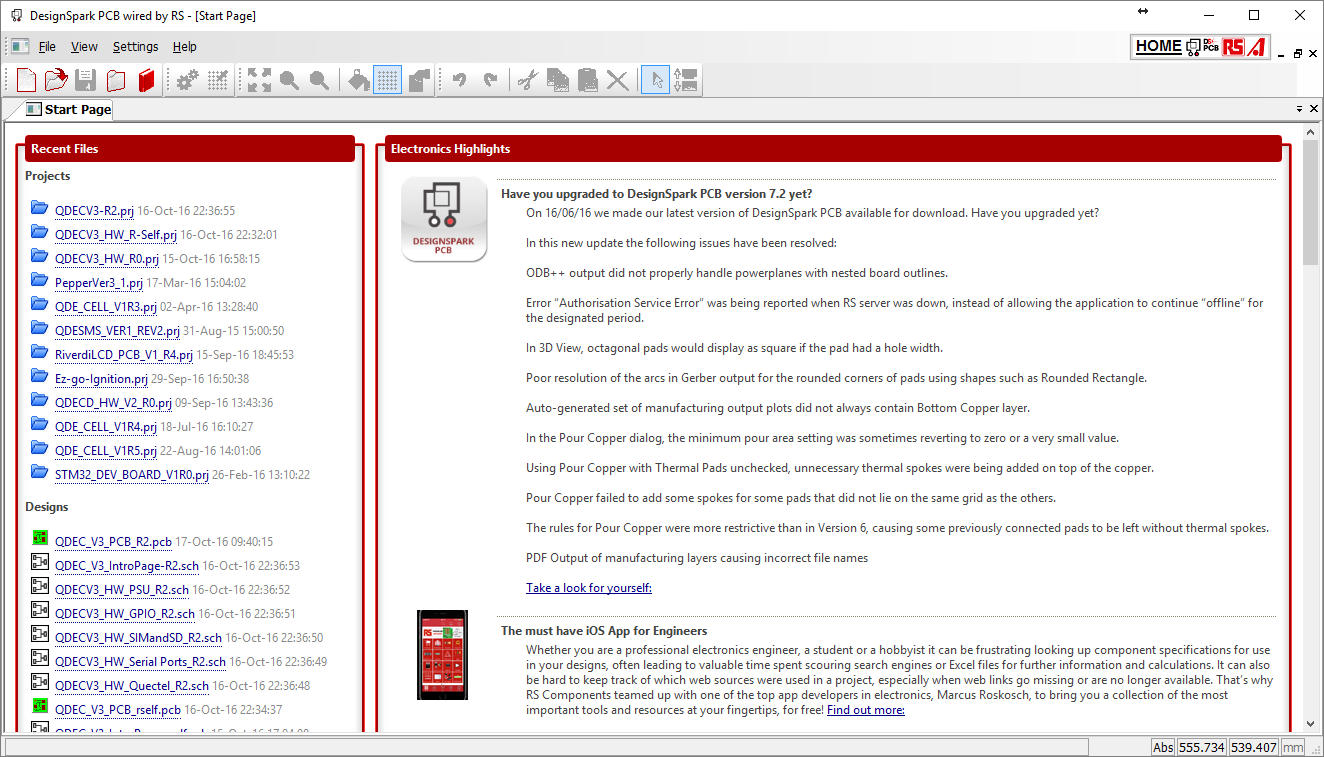Follow the 'Take a look for yourself' link

pos(589,588)
